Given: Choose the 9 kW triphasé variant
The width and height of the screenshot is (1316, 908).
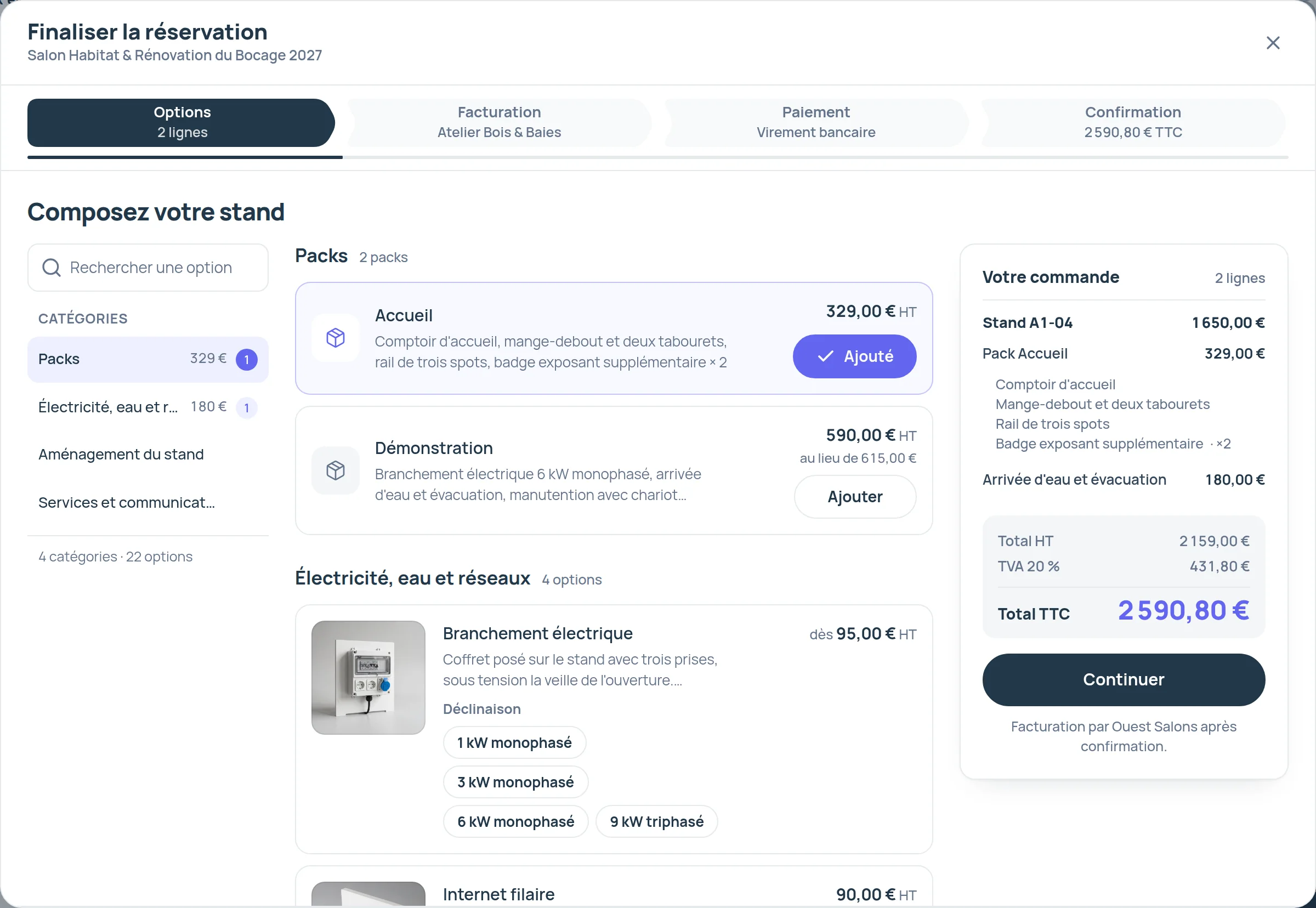Looking at the screenshot, I should [656, 821].
